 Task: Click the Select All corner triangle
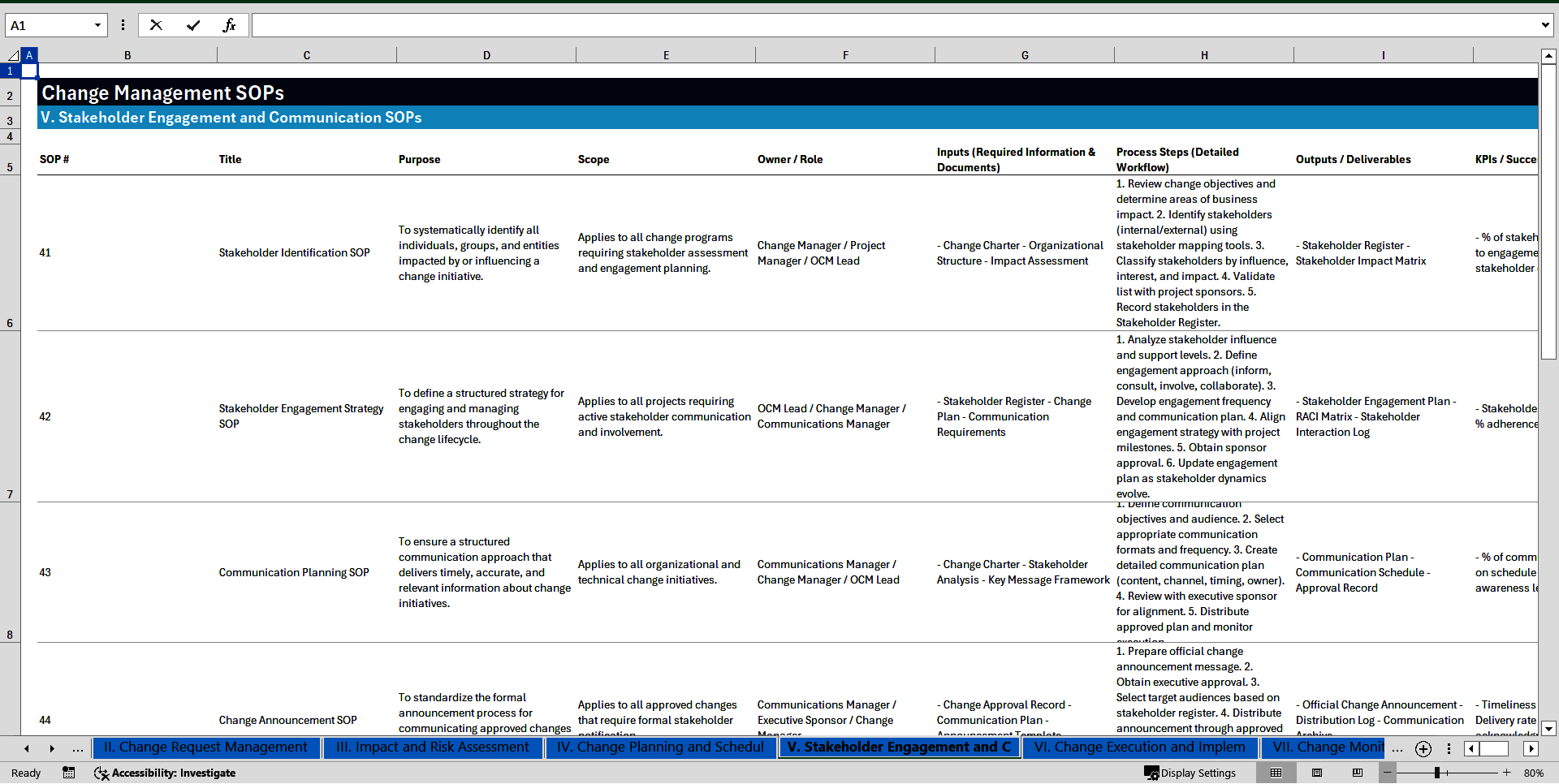(12, 55)
